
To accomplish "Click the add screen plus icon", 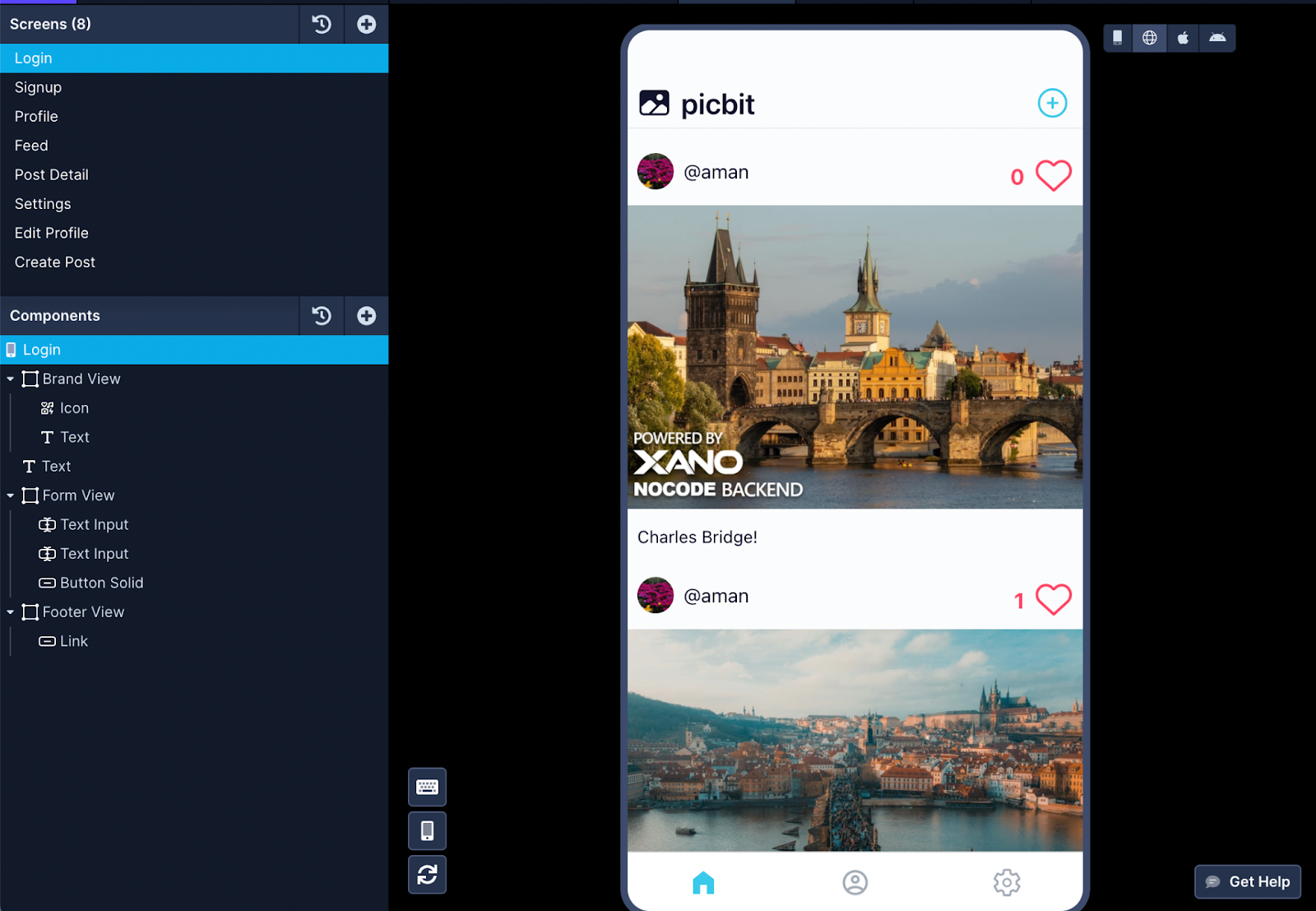I will click(x=366, y=24).
